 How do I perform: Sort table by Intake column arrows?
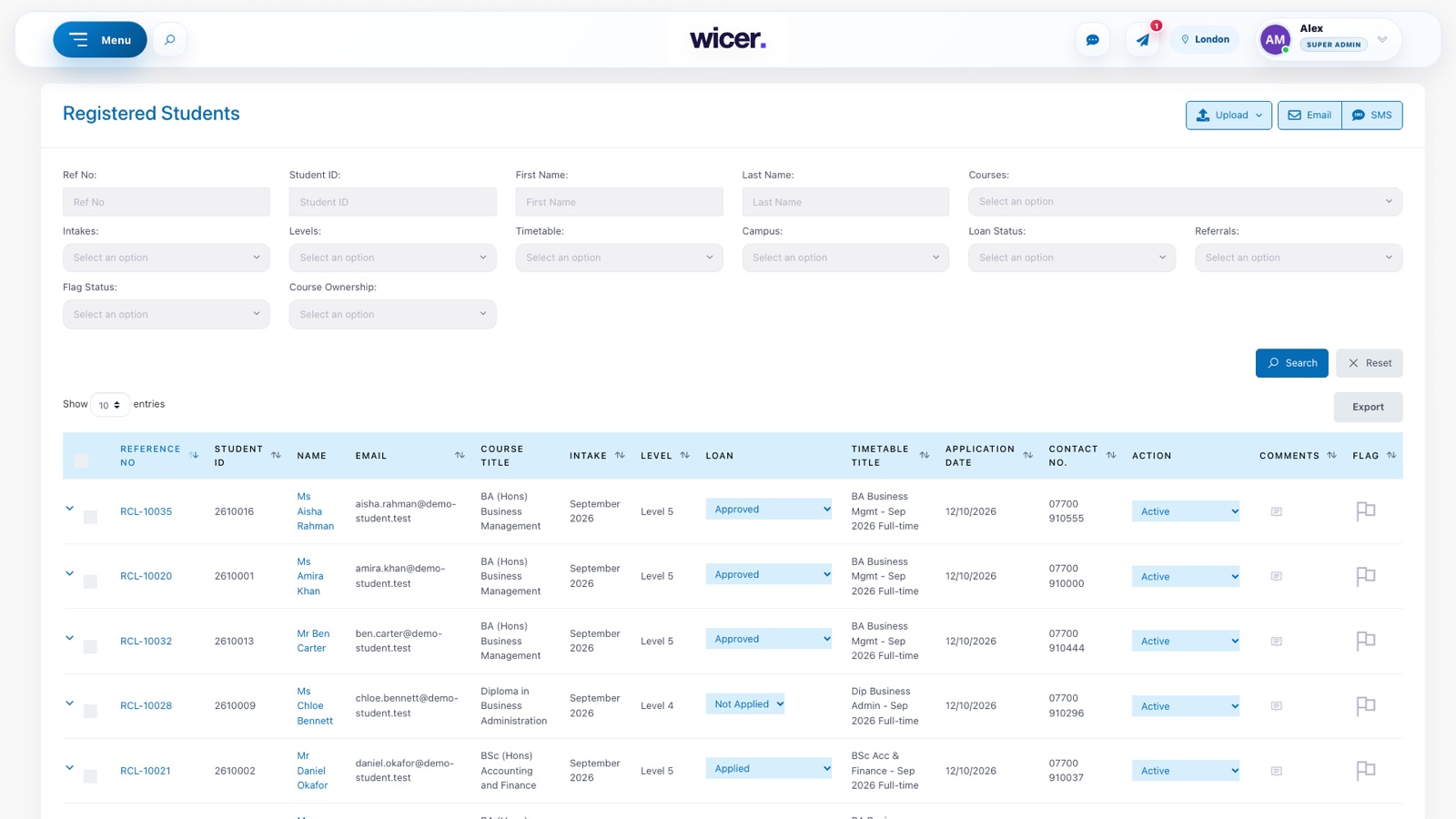620,455
